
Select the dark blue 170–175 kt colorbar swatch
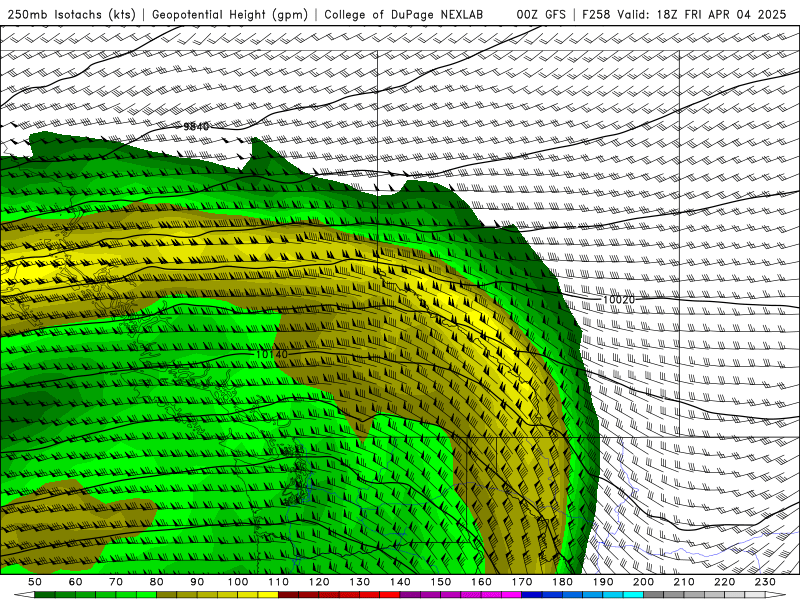pyautogui.click(x=532, y=595)
